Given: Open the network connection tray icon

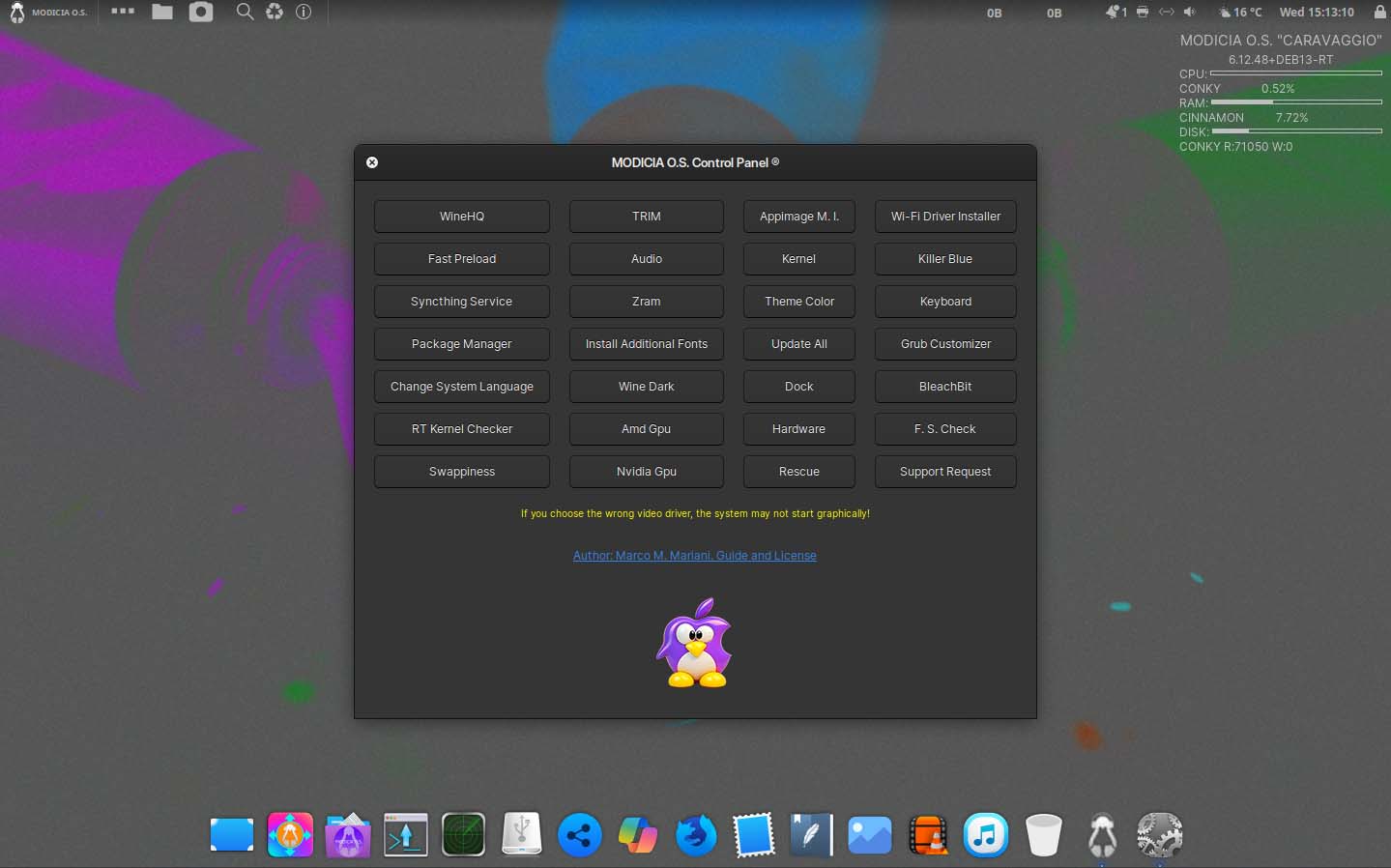Looking at the screenshot, I should (x=1166, y=12).
